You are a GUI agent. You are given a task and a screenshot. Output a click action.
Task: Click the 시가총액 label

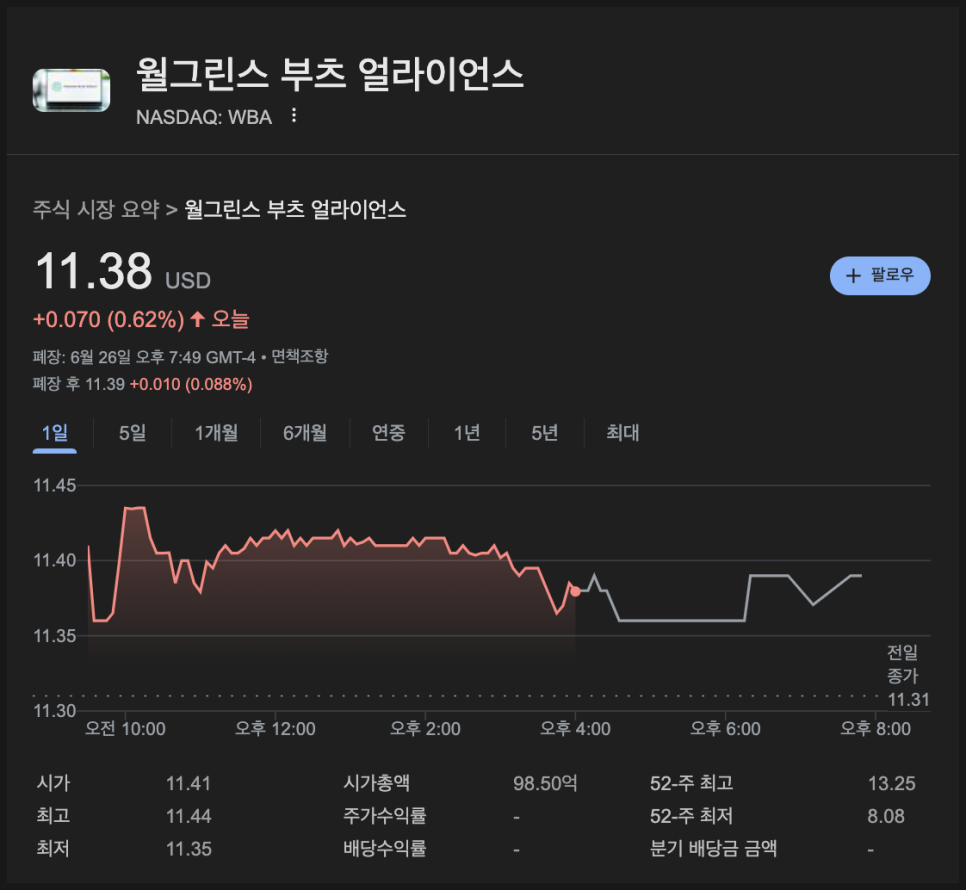pos(376,783)
